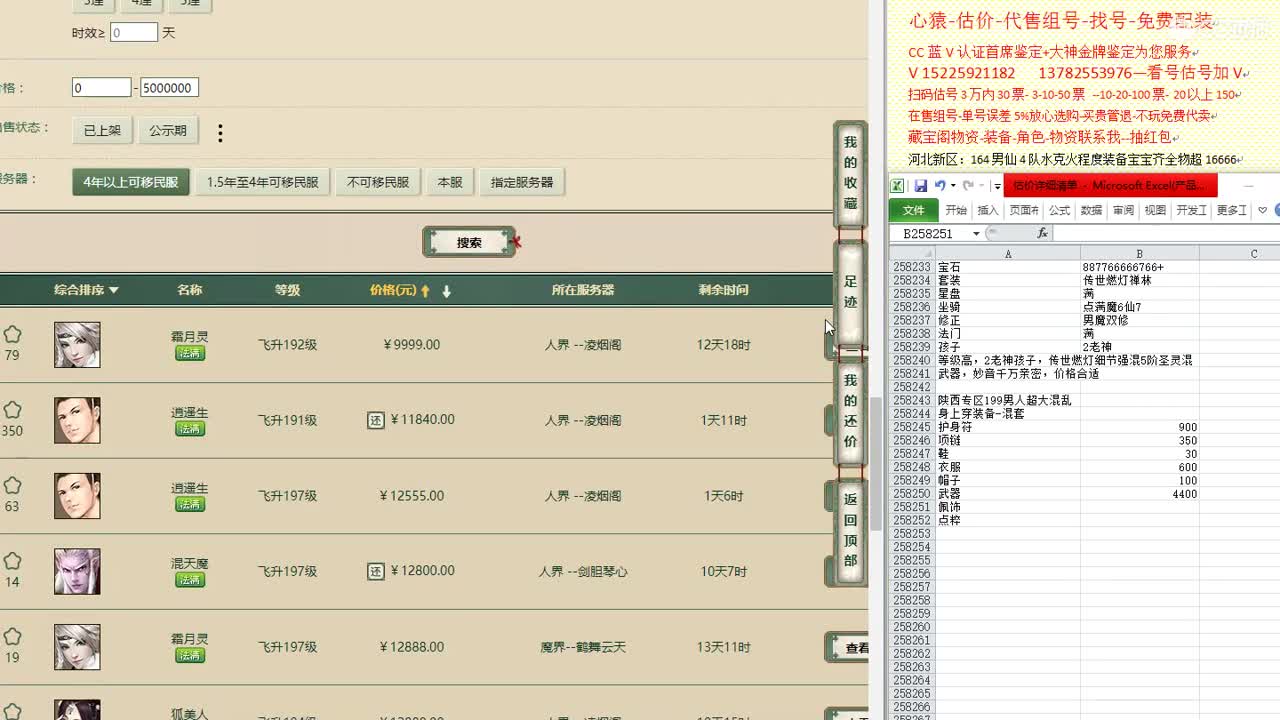The image size is (1280, 720).
Task: Favorite the listing with 63 stars
Action: [x=12, y=485]
